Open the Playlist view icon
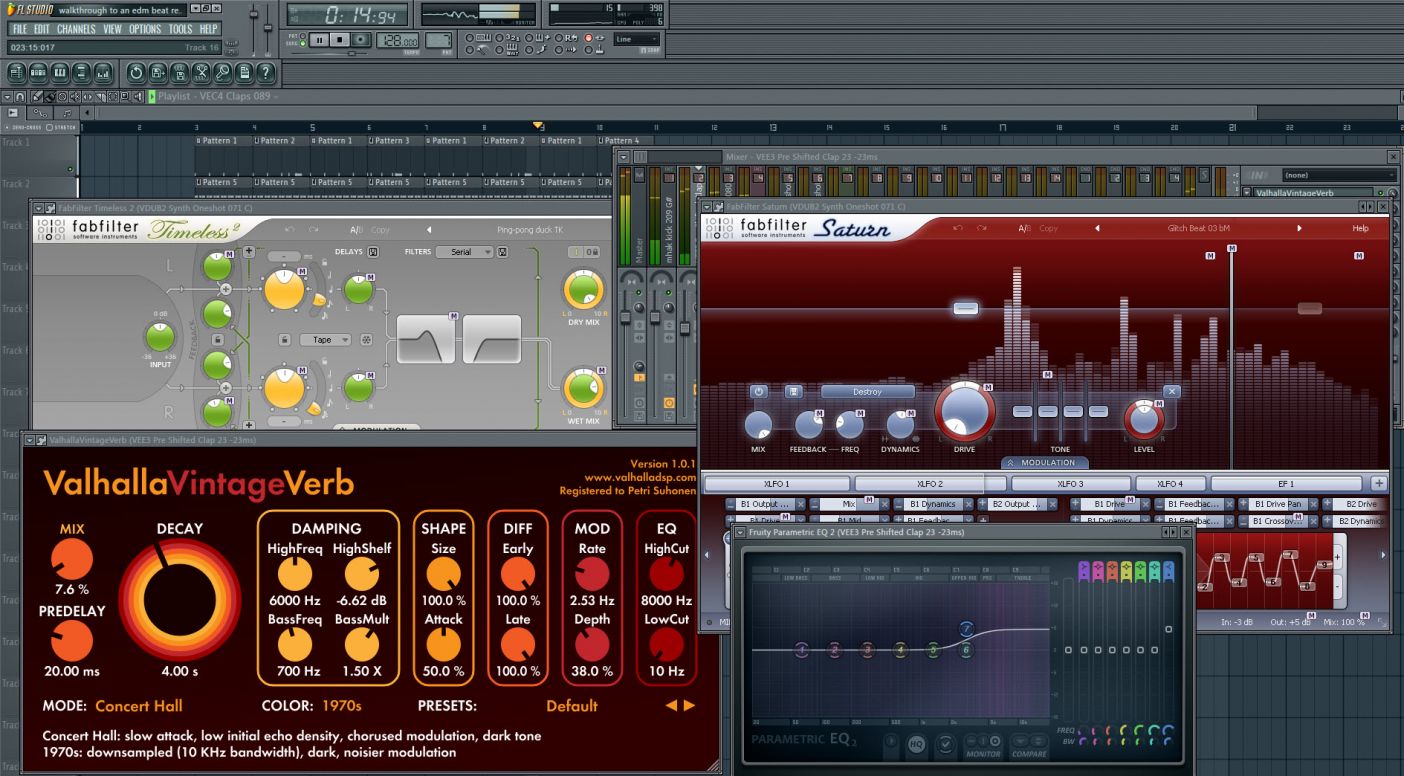The height and width of the screenshot is (776, 1404). pyautogui.click(x=17, y=73)
